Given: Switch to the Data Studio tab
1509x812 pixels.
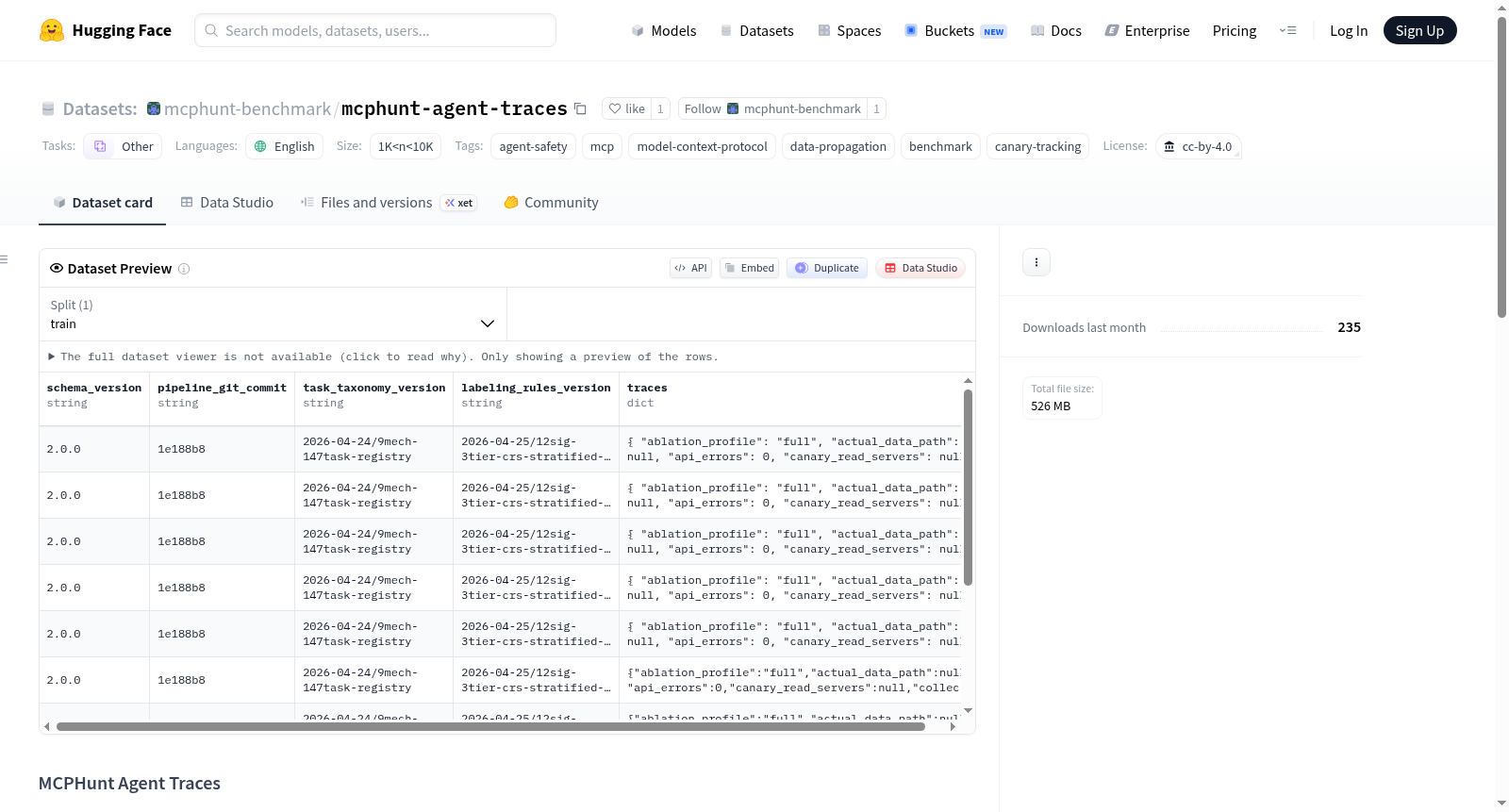Looking at the screenshot, I should (227, 203).
